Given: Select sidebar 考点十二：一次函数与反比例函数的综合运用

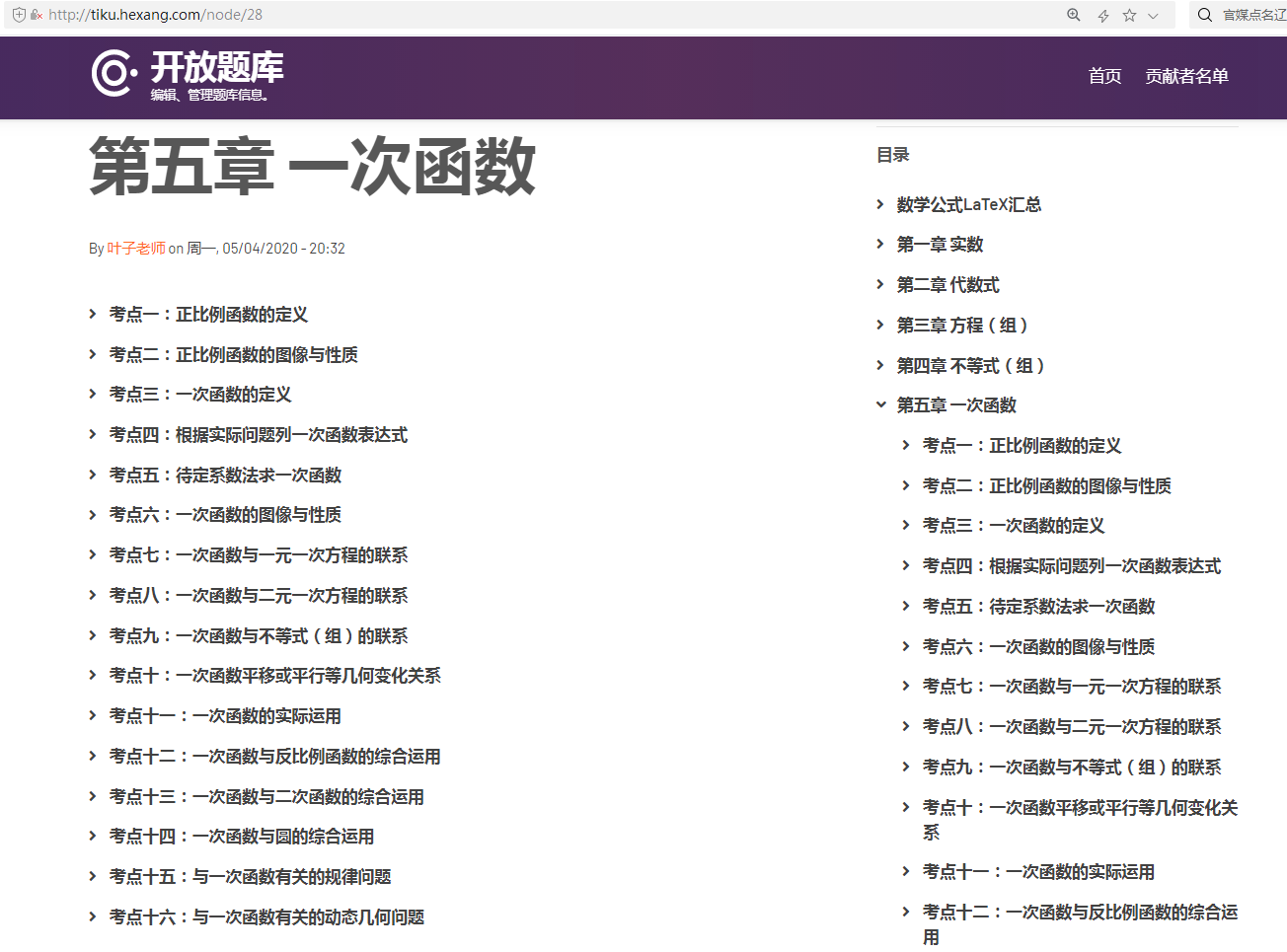Looking at the screenshot, I should pos(1080,924).
